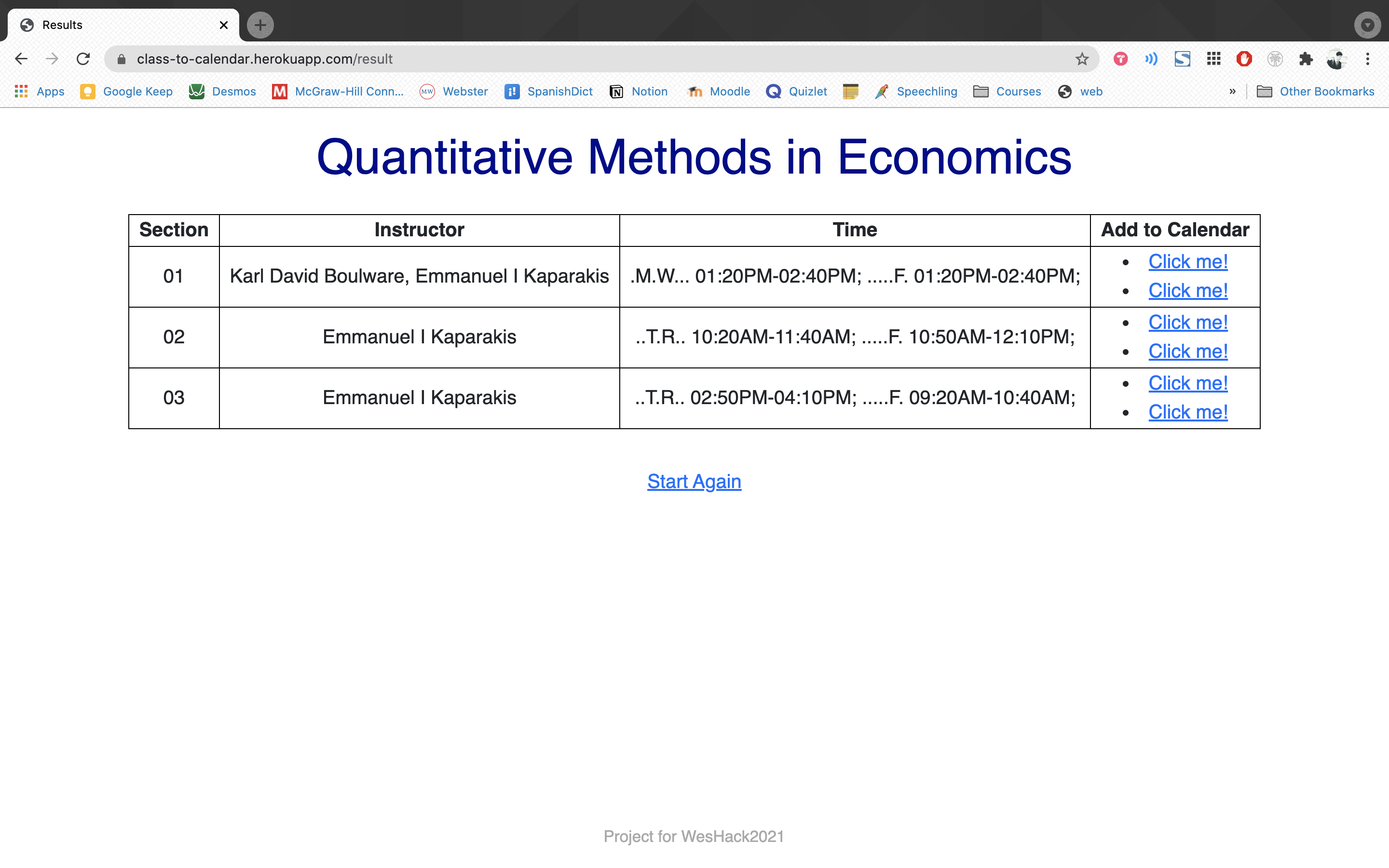This screenshot has height=868, width=1389.
Task: Bookmark page with the star icon
Action: click(1082, 58)
